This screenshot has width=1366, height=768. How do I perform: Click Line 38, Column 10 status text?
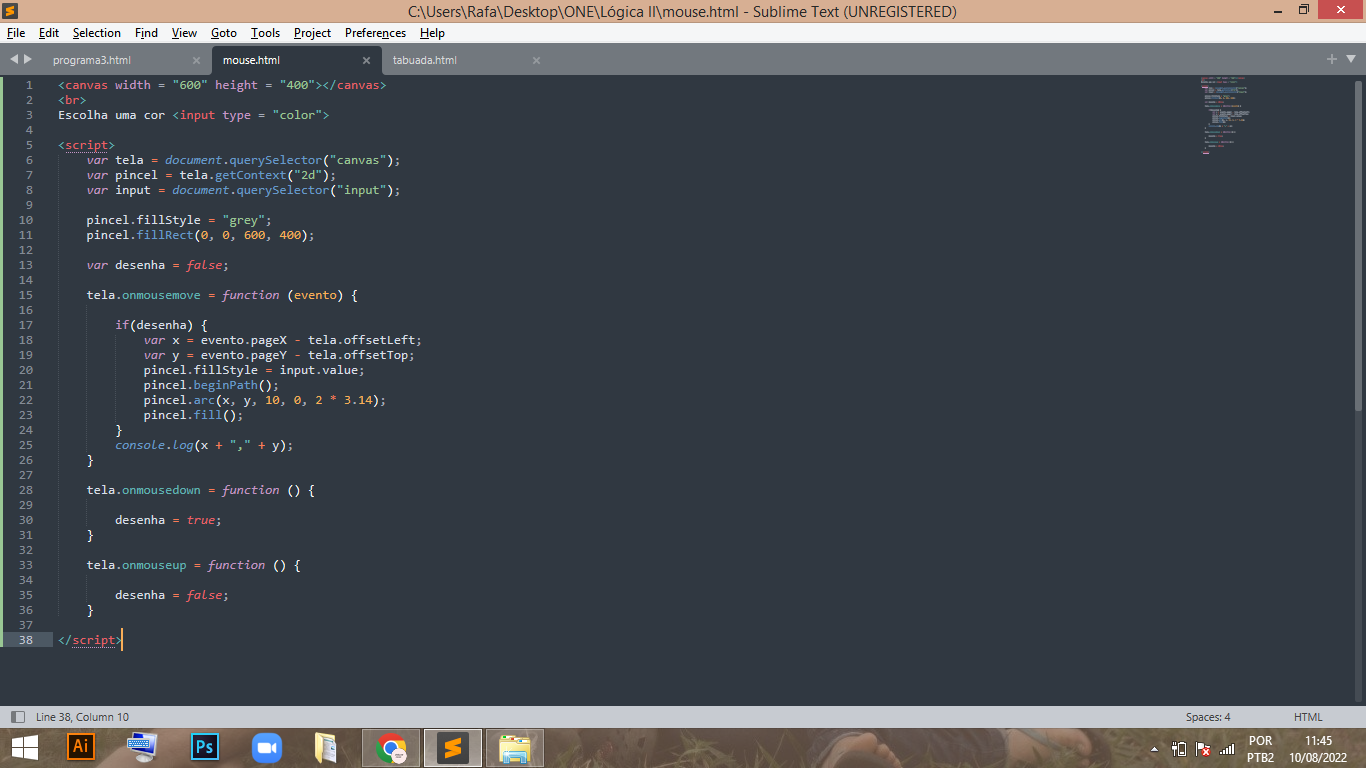click(82, 717)
